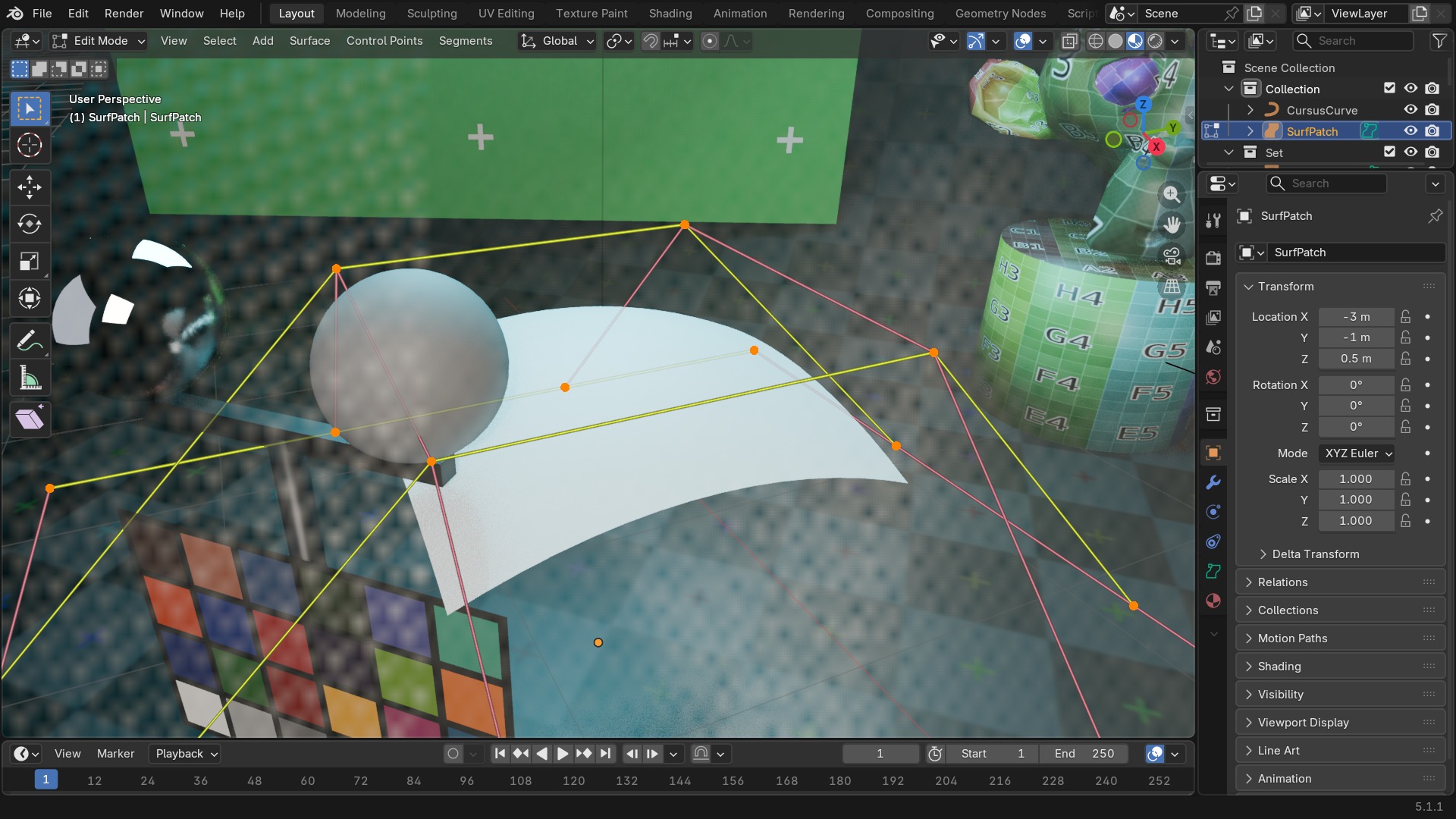Screen dimensions: 1456x819
Task: Open the Object Data curve properties tab
Action: [x=1213, y=571]
